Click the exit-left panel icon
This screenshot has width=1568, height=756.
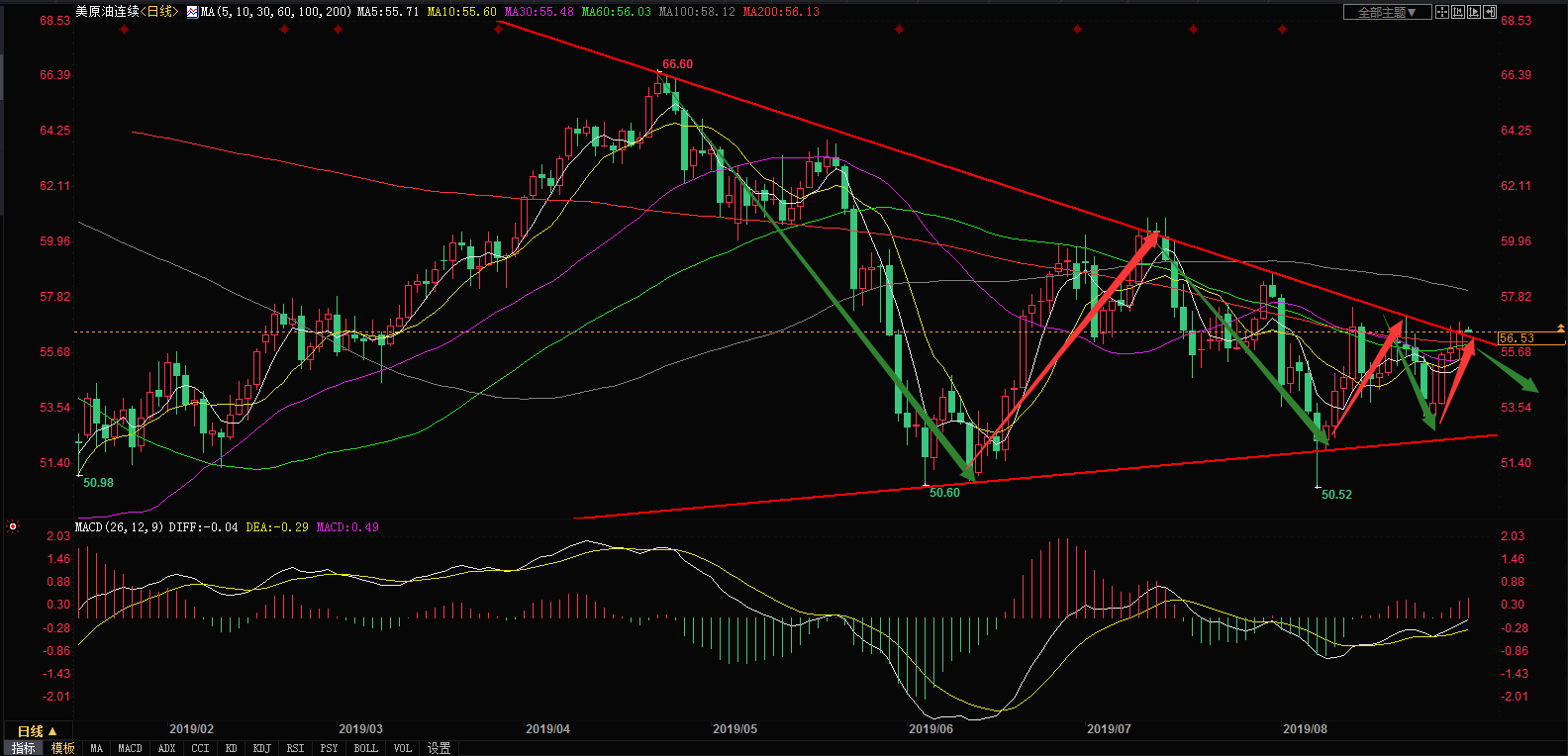click(1490, 12)
